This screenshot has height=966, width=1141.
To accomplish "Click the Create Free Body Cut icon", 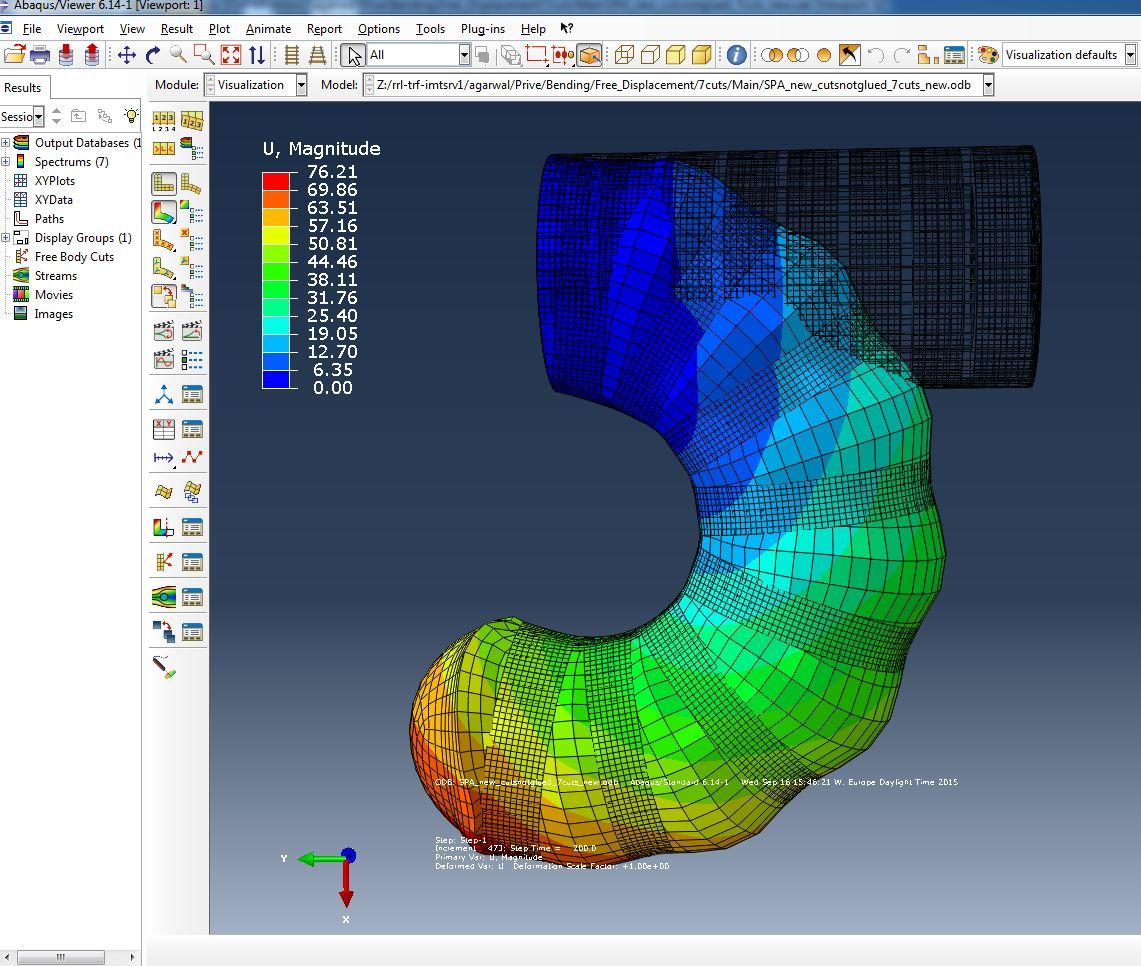I will pyautogui.click(x=164, y=562).
